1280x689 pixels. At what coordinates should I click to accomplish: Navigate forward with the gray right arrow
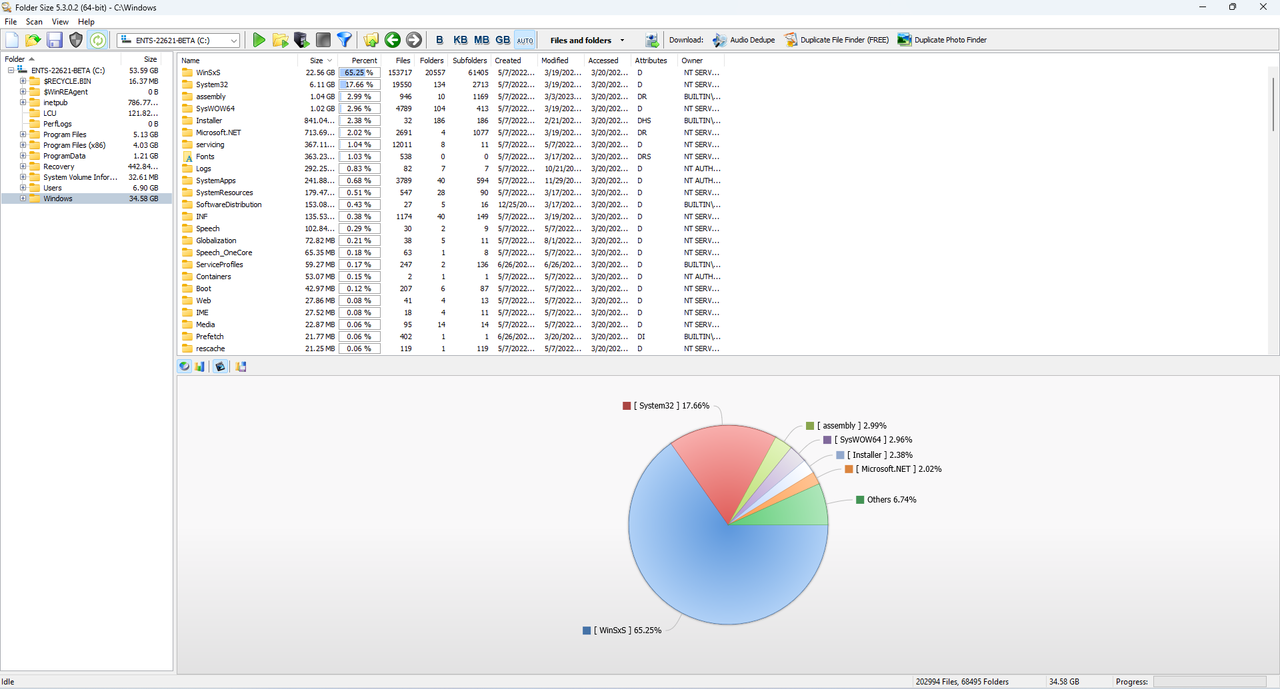coord(413,40)
